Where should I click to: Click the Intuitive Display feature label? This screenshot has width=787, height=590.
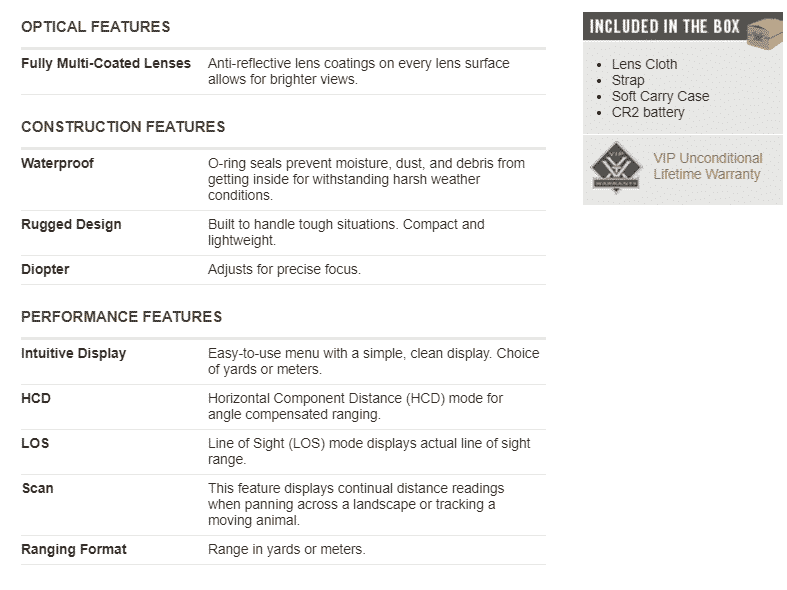(73, 353)
